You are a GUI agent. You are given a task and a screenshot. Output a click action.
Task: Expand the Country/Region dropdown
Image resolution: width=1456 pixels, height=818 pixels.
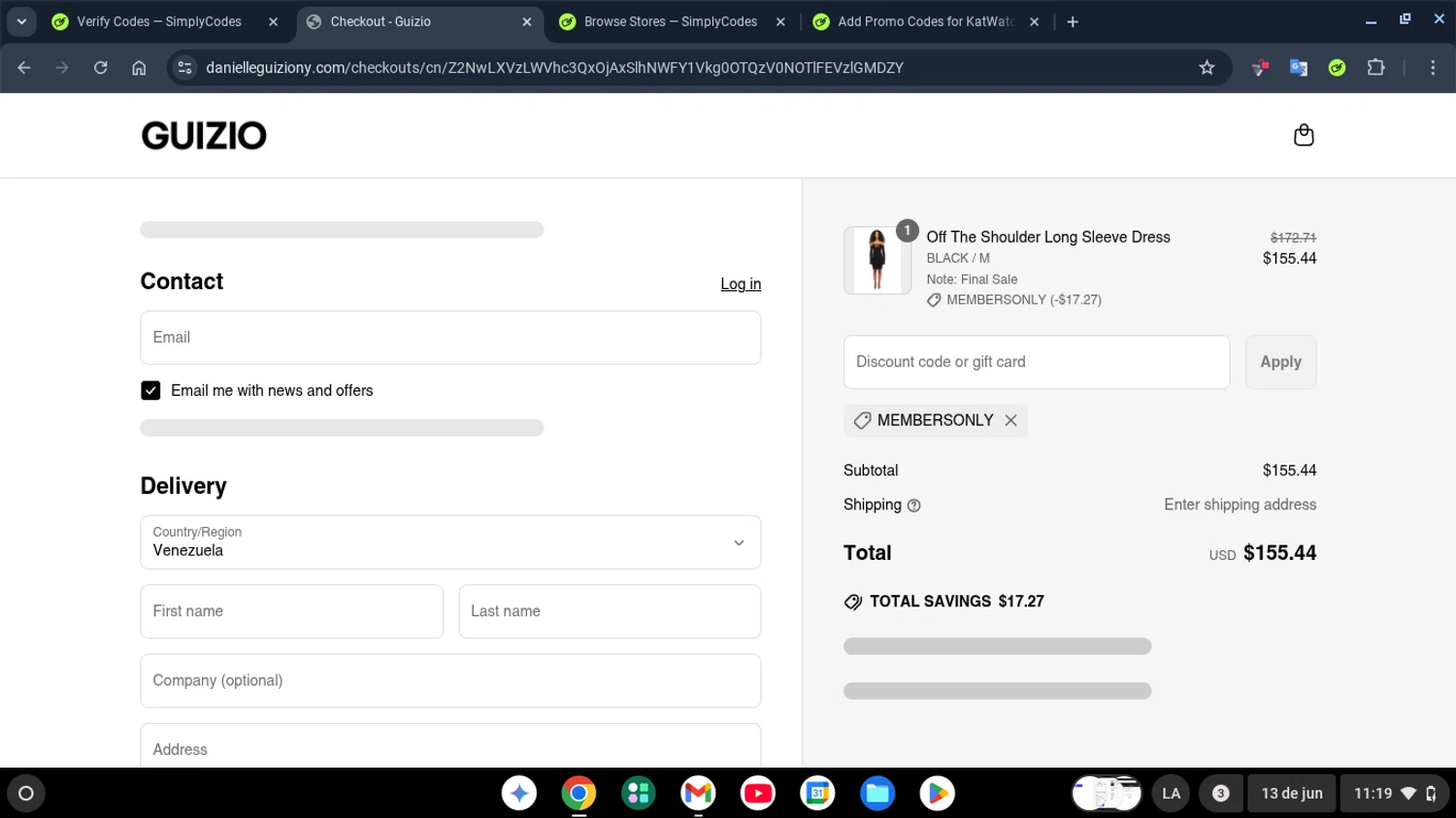click(450, 542)
